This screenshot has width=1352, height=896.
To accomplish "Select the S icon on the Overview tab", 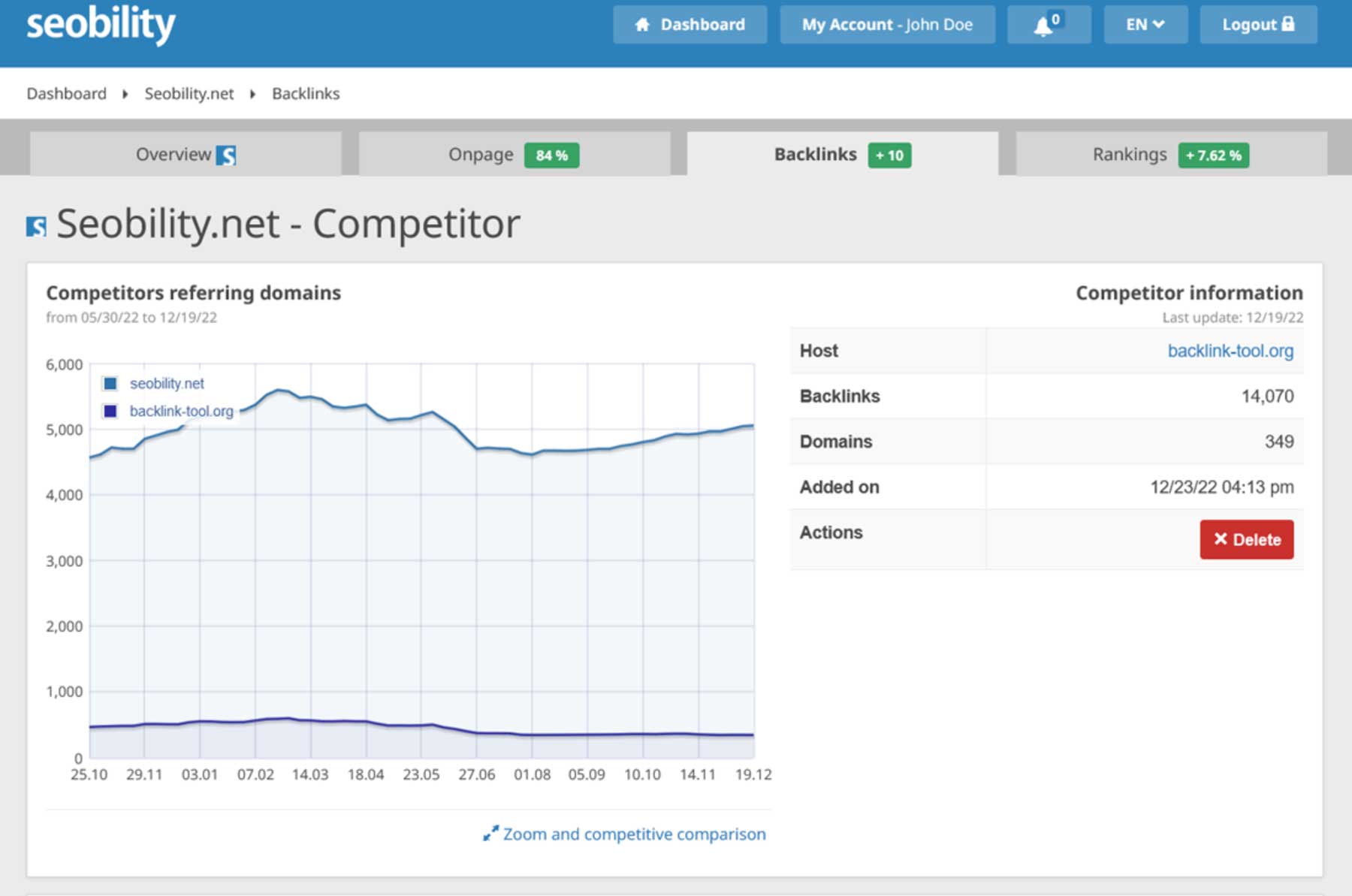I will coord(227,155).
